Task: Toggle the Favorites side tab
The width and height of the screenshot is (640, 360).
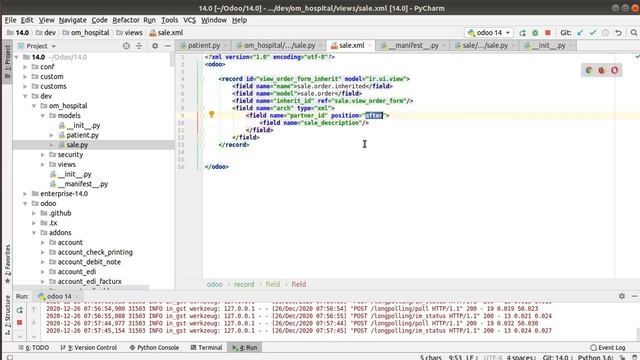Action: pyautogui.click(x=7, y=264)
